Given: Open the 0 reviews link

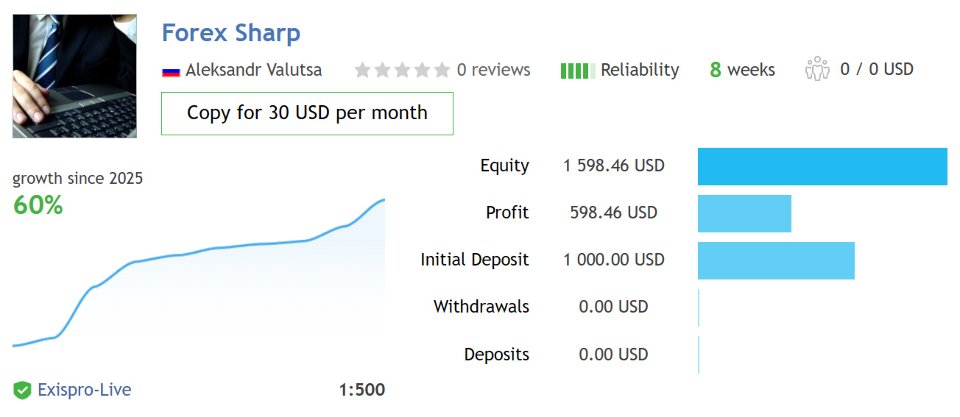Looking at the screenshot, I should click(493, 70).
